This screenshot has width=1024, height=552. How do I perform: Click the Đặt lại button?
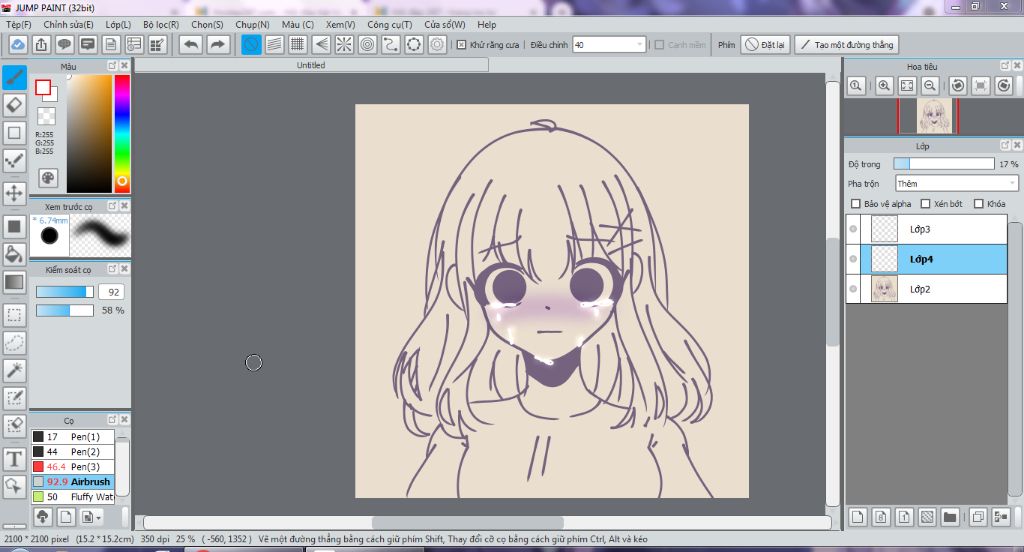pos(765,44)
